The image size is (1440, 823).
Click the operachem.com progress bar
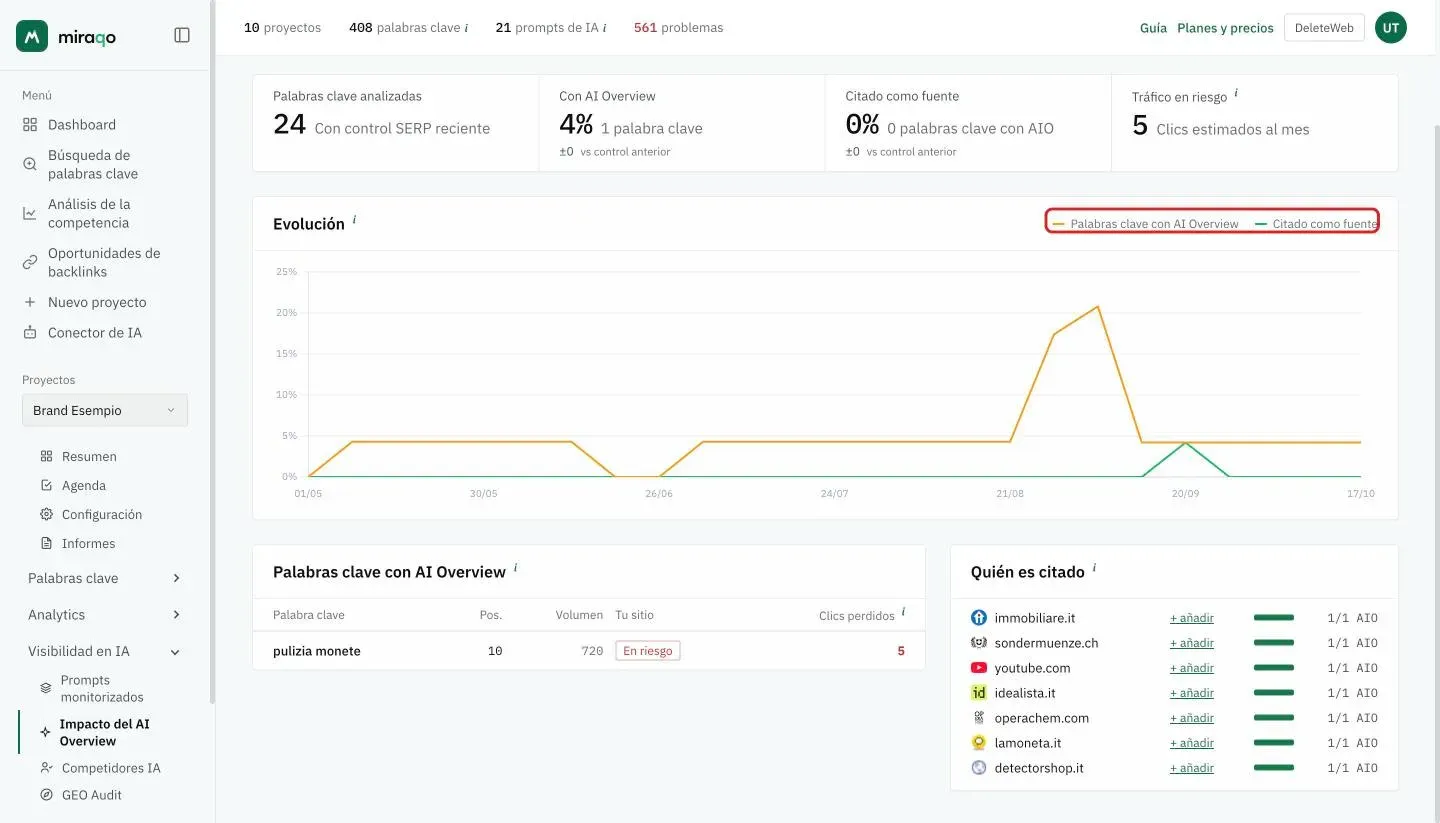coord(1274,718)
